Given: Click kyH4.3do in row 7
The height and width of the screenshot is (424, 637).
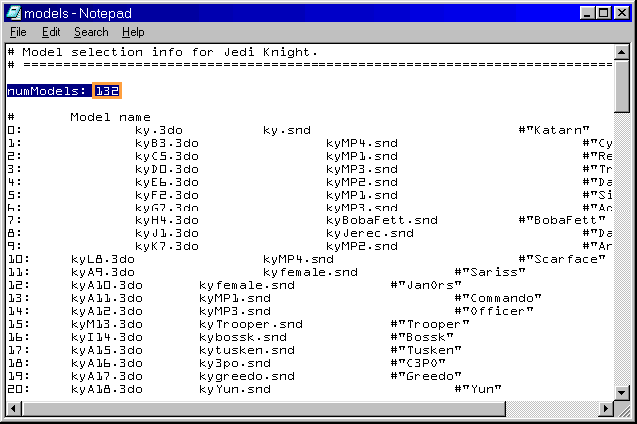Looking at the screenshot, I should pyautogui.click(x=167, y=220).
